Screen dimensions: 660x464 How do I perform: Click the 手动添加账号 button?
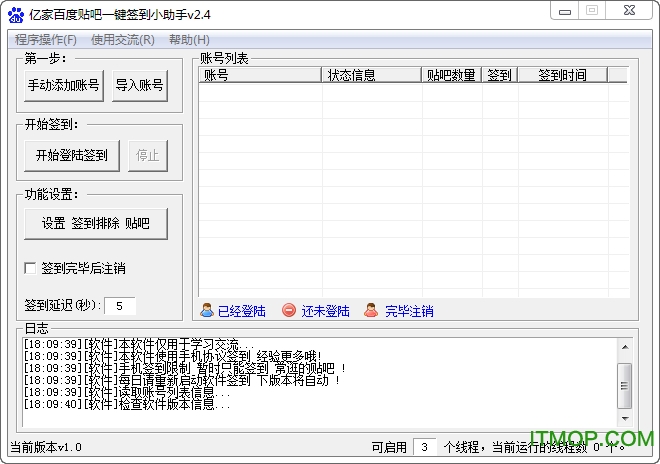64,85
